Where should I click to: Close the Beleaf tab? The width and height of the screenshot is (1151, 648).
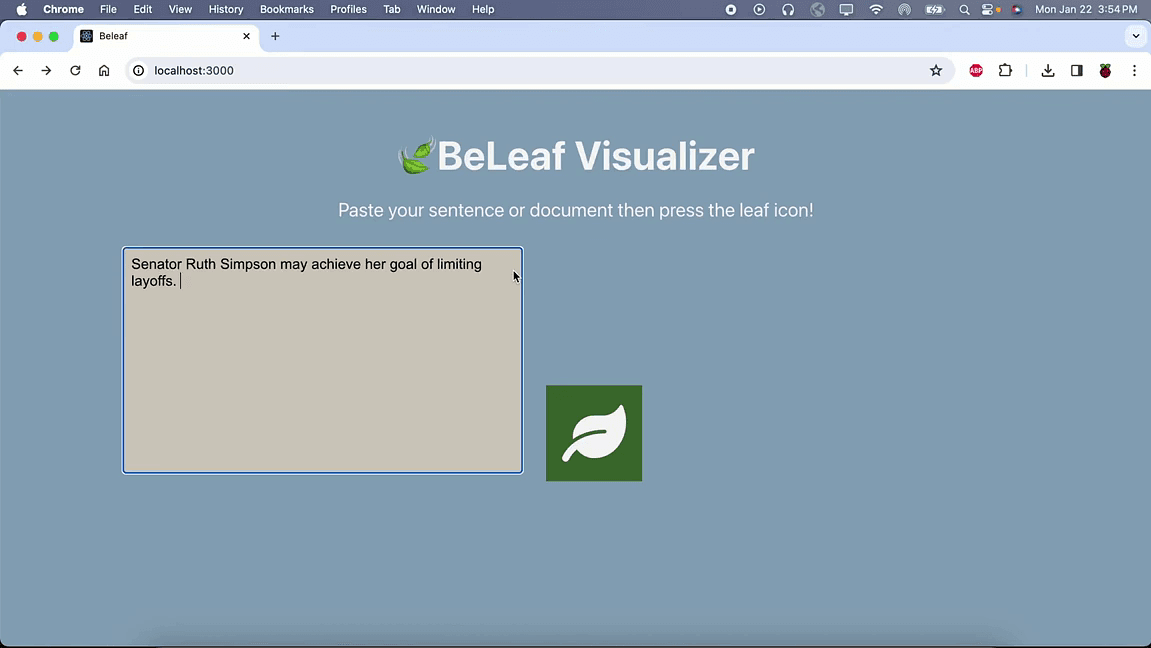[247, 36]
